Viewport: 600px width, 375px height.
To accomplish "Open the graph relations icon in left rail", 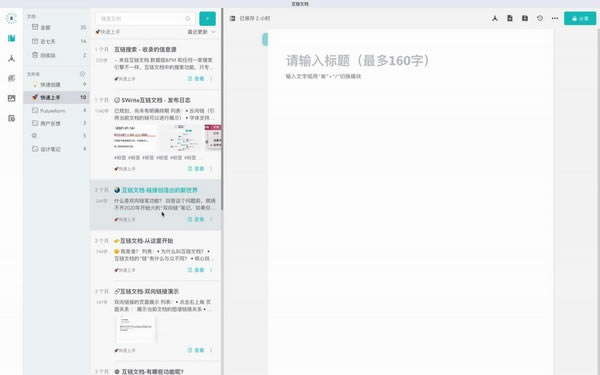I will pos(11,59).
